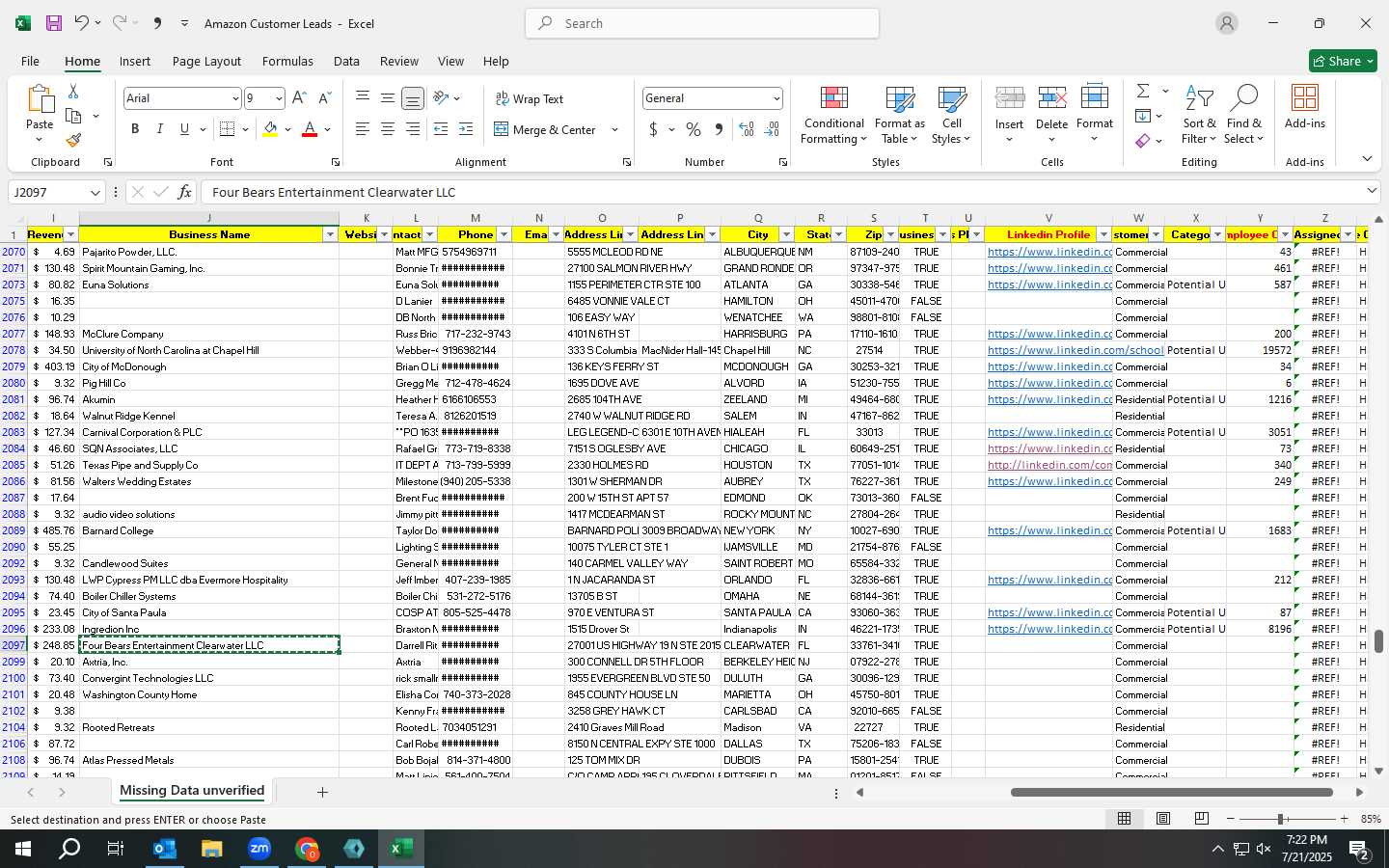Open the Add-ins pane

click(1305, 108)
